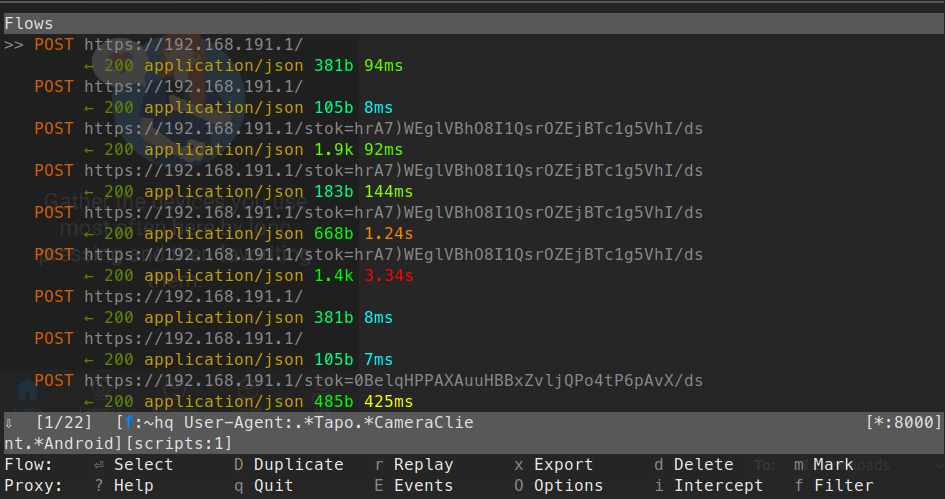This screenshot has width=945, height=499.
Task: Select the response row showing 381b 94ms
Action: tap(243, 66)
